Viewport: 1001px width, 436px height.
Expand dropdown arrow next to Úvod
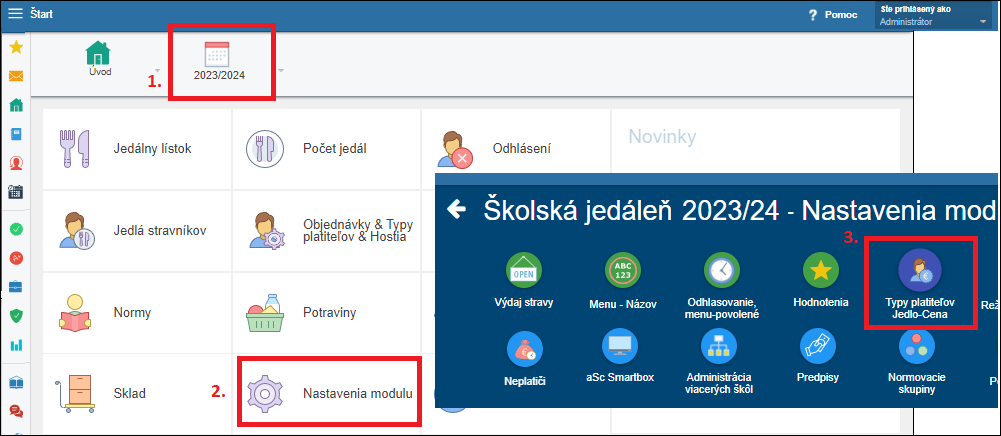coord(158,70)
